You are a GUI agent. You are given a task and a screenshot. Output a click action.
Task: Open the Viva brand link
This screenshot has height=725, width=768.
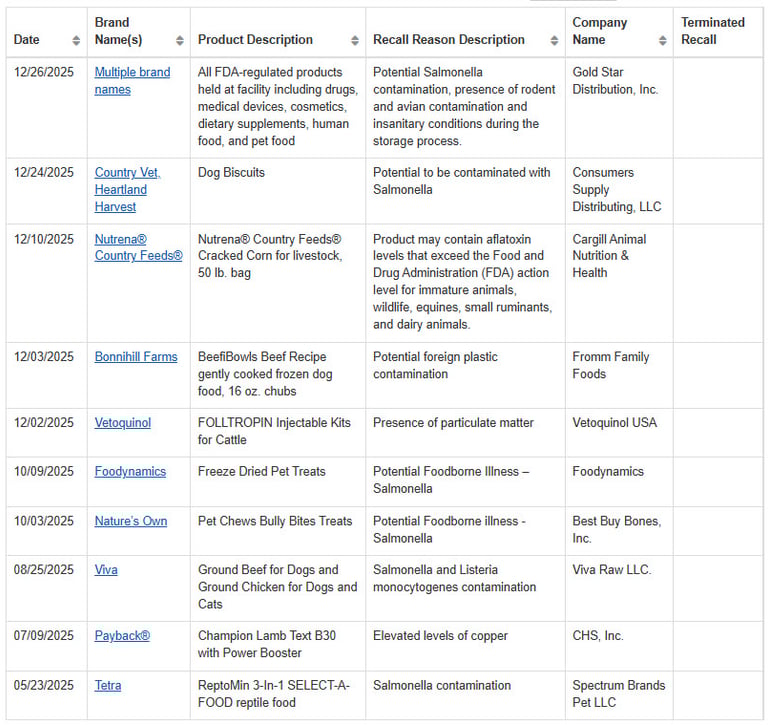(106, 570)
